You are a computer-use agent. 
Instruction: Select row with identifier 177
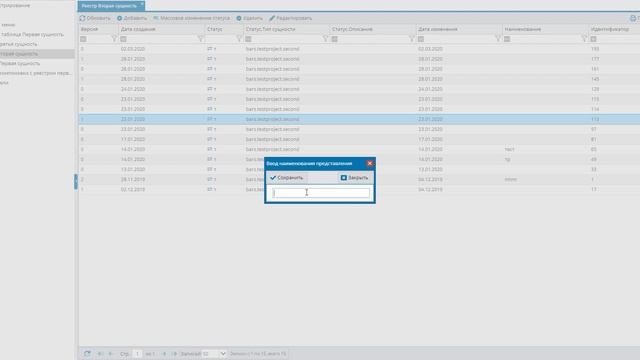click(x=359, y=59)
